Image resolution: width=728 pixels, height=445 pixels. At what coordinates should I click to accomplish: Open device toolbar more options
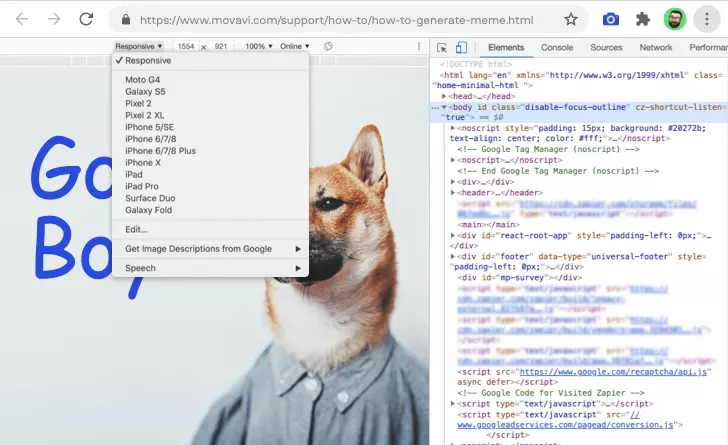tap(419, 46)
